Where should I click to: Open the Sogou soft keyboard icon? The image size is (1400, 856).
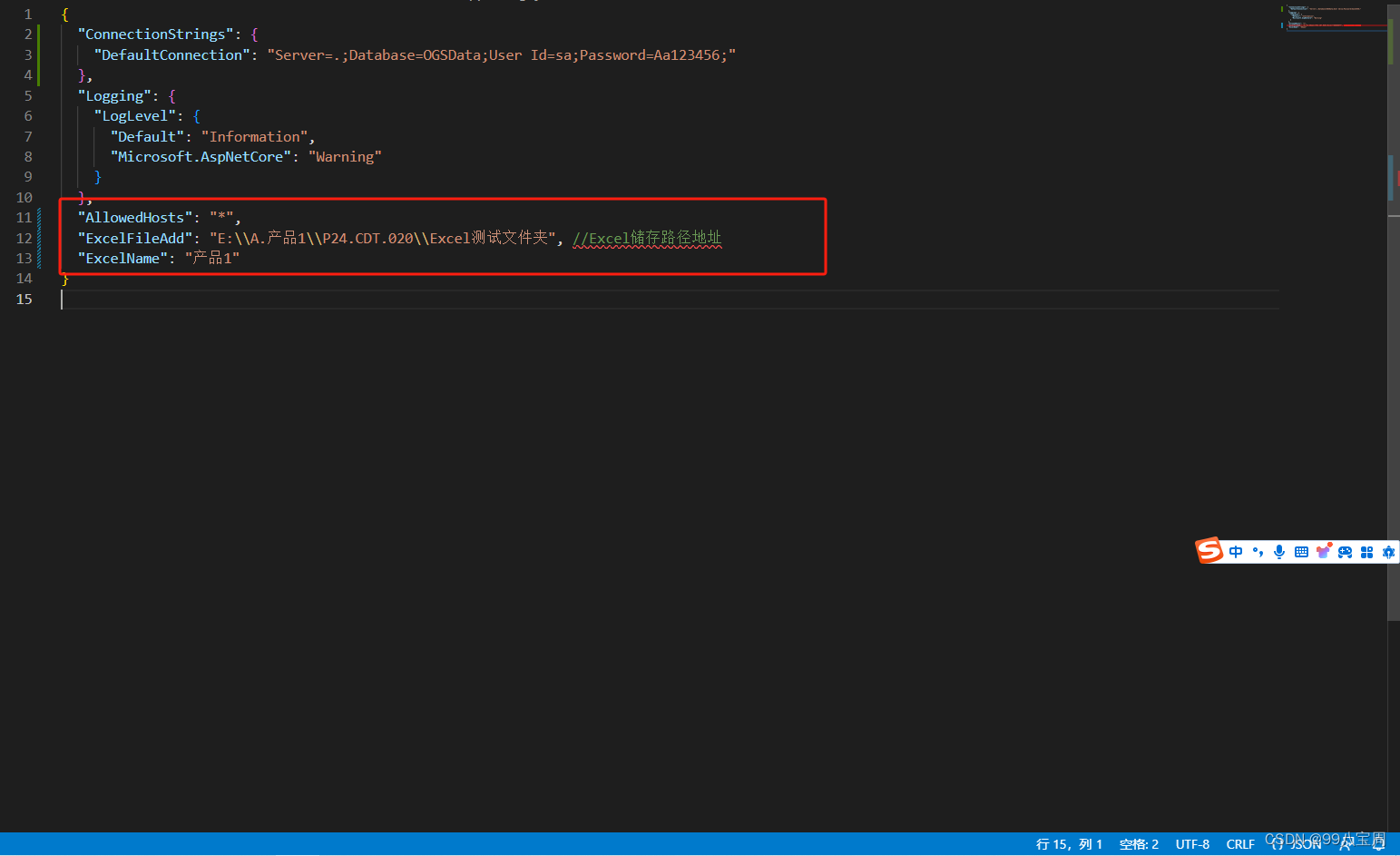click(x=1301, y=552)
